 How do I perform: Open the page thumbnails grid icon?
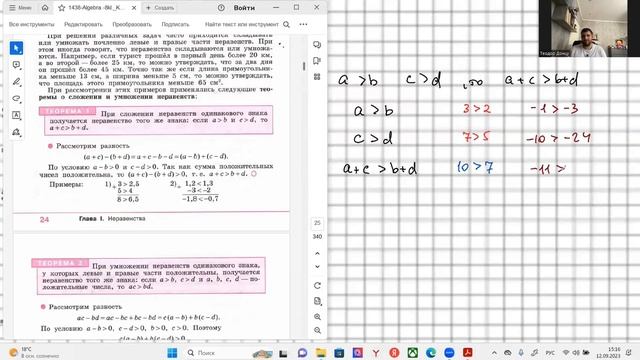coord(317,77)
